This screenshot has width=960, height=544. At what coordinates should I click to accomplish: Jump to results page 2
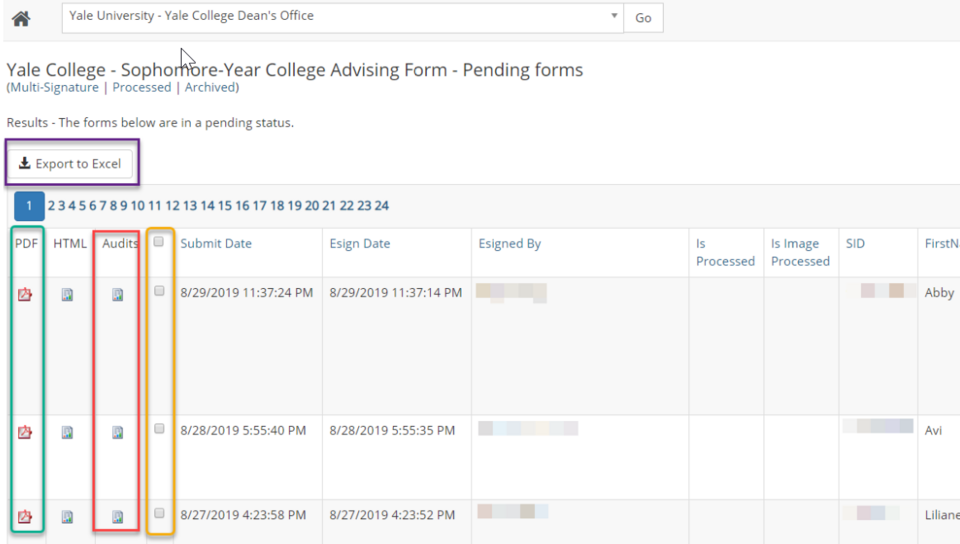click(51, 206)
